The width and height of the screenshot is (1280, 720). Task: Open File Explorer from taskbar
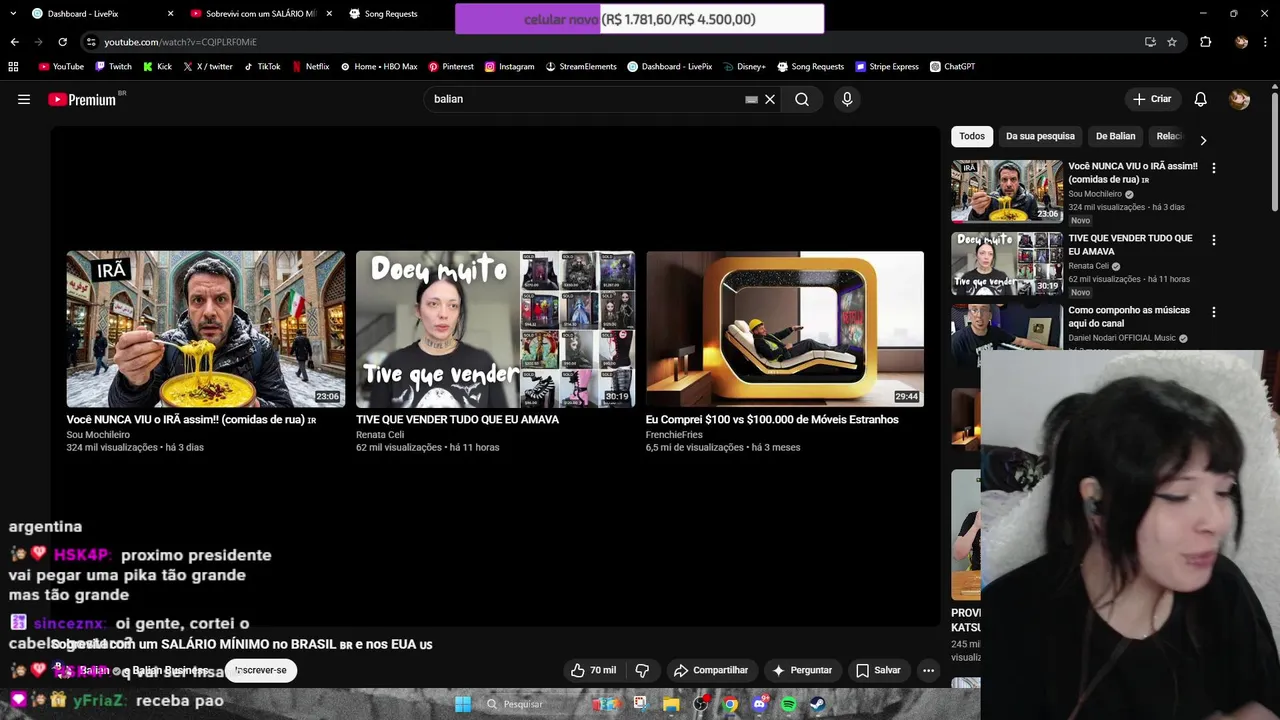coord(671,704)
